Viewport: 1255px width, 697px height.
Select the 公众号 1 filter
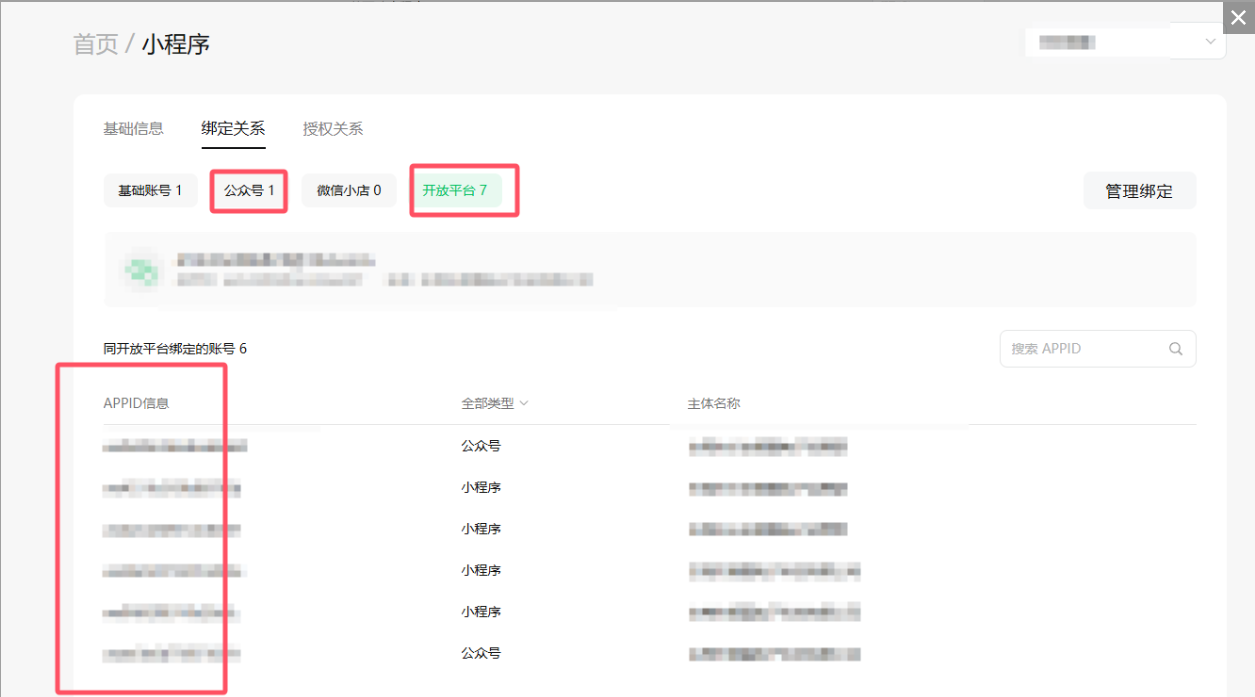[249, 190]
